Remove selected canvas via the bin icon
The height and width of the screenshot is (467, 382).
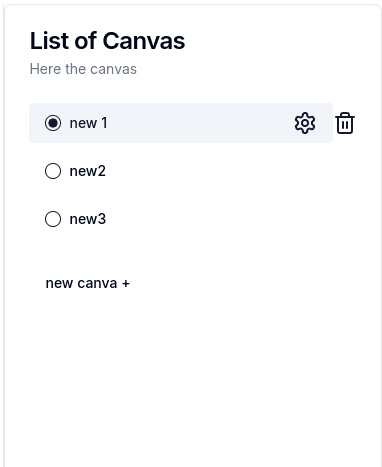[x=345, y=123]
